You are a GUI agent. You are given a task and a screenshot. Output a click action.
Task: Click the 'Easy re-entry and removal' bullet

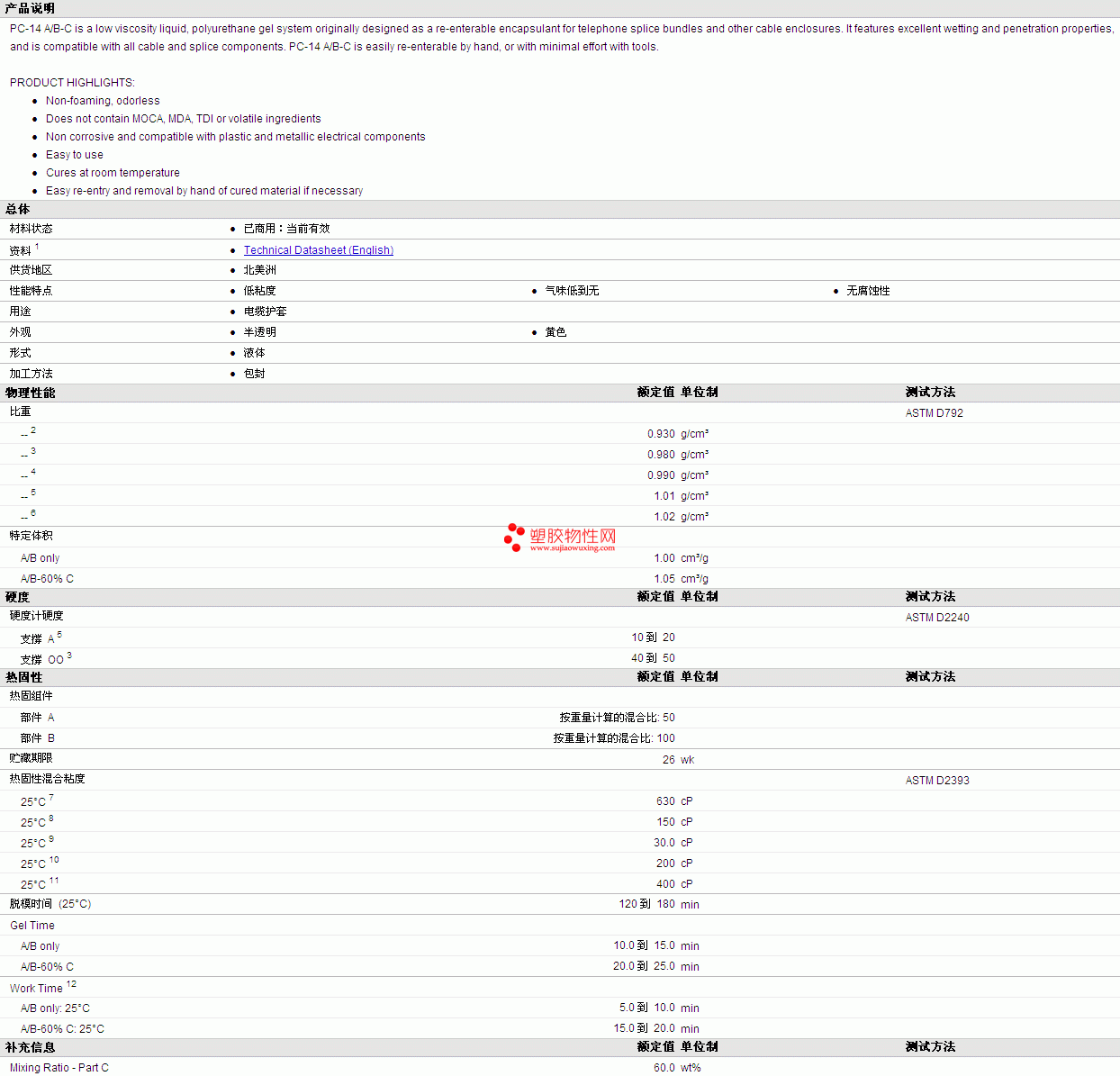(x=204, y=191)
